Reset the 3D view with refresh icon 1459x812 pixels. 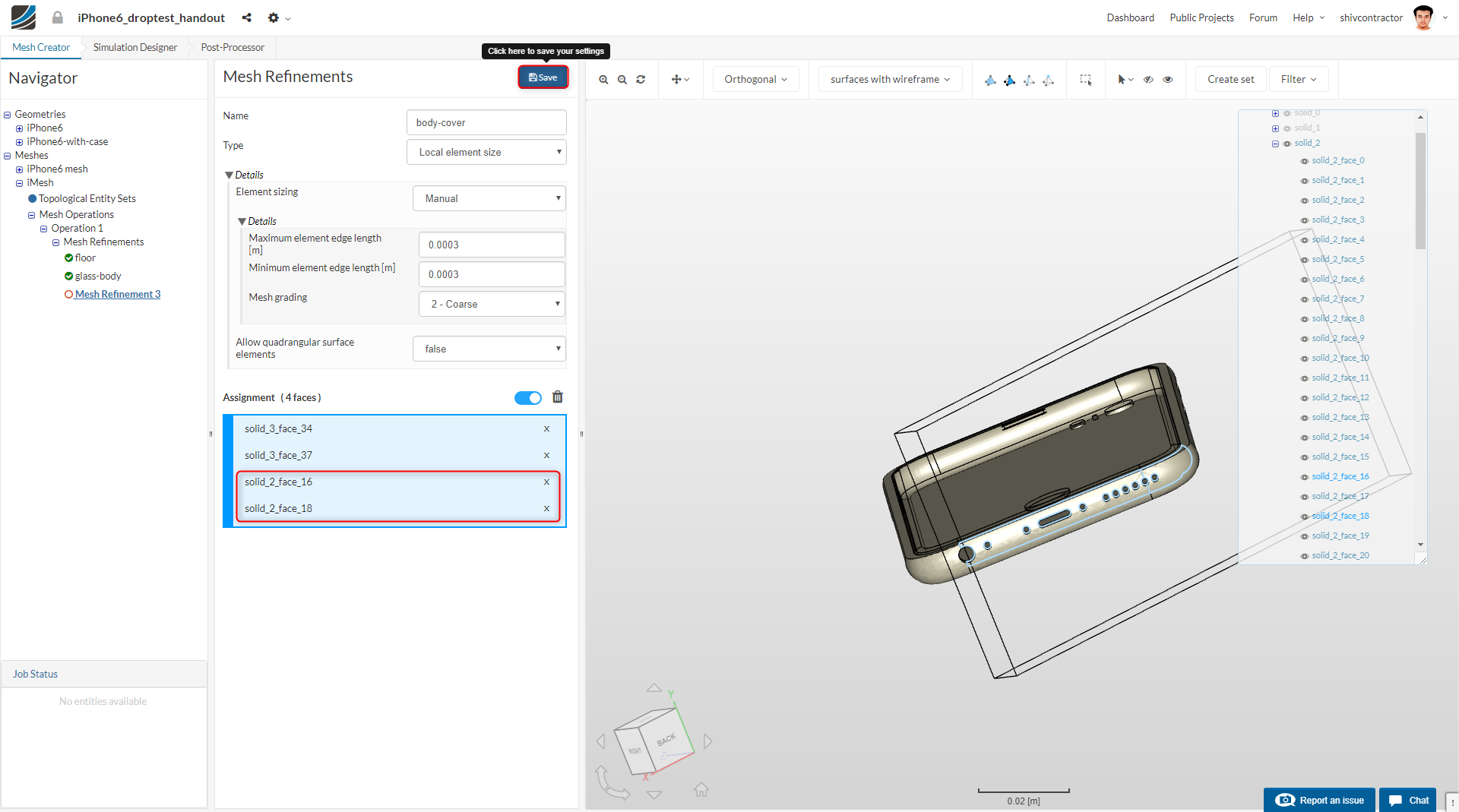click(641, 80)
